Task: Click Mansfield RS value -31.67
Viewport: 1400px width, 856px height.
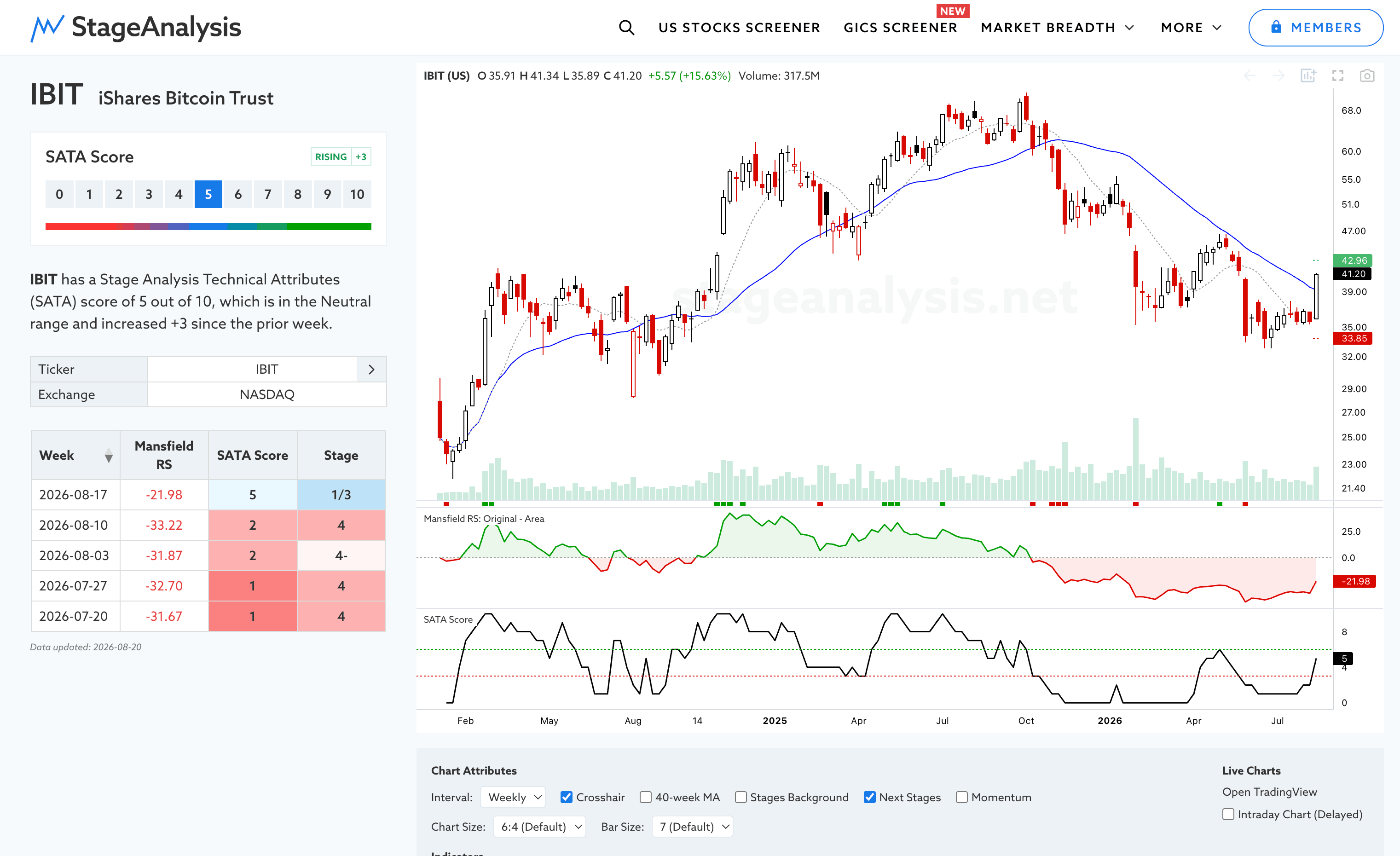Action: [x=164, y=616]
